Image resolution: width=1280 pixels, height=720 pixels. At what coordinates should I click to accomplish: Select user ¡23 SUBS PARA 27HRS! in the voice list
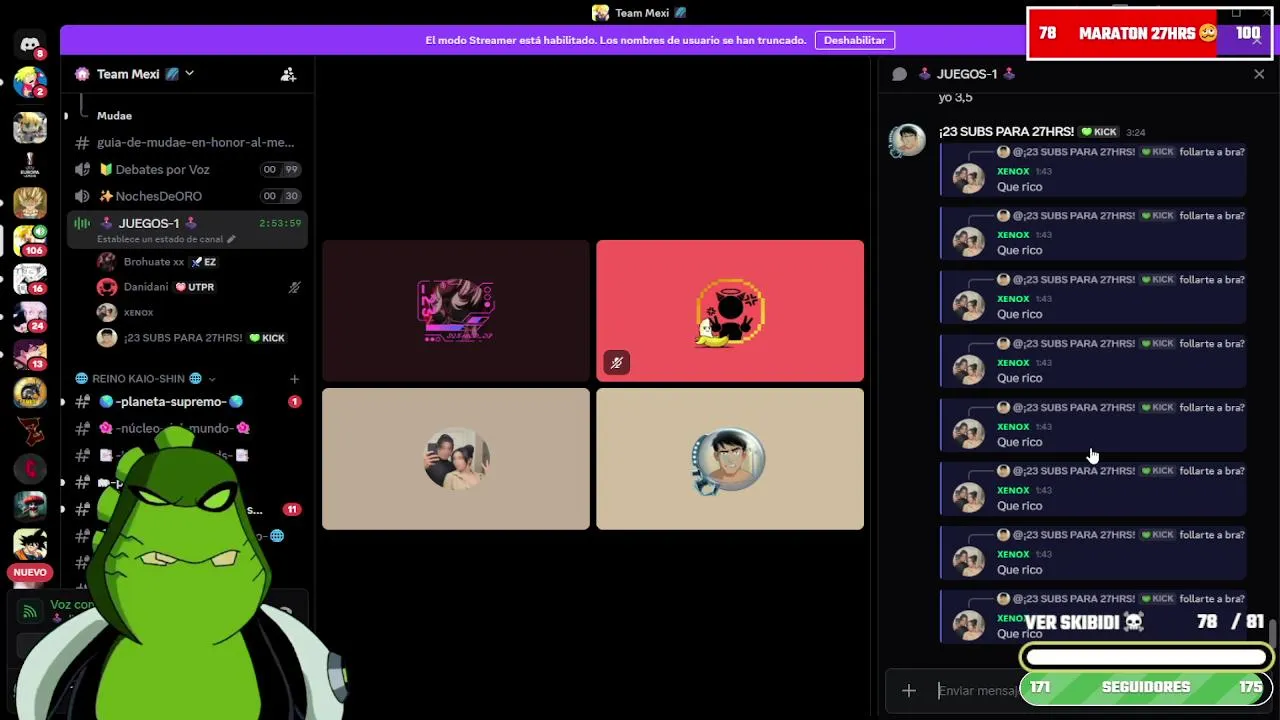pos(198,338)
